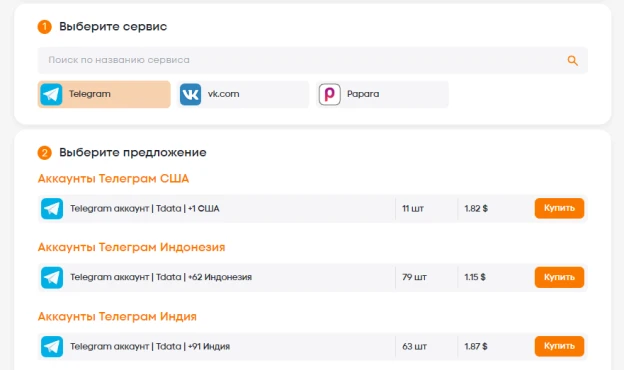The height and width of the screenshot is (370, 624).
Task: Buy the +62 Индонезия Telegram account
Action: (x=559, y=277)
